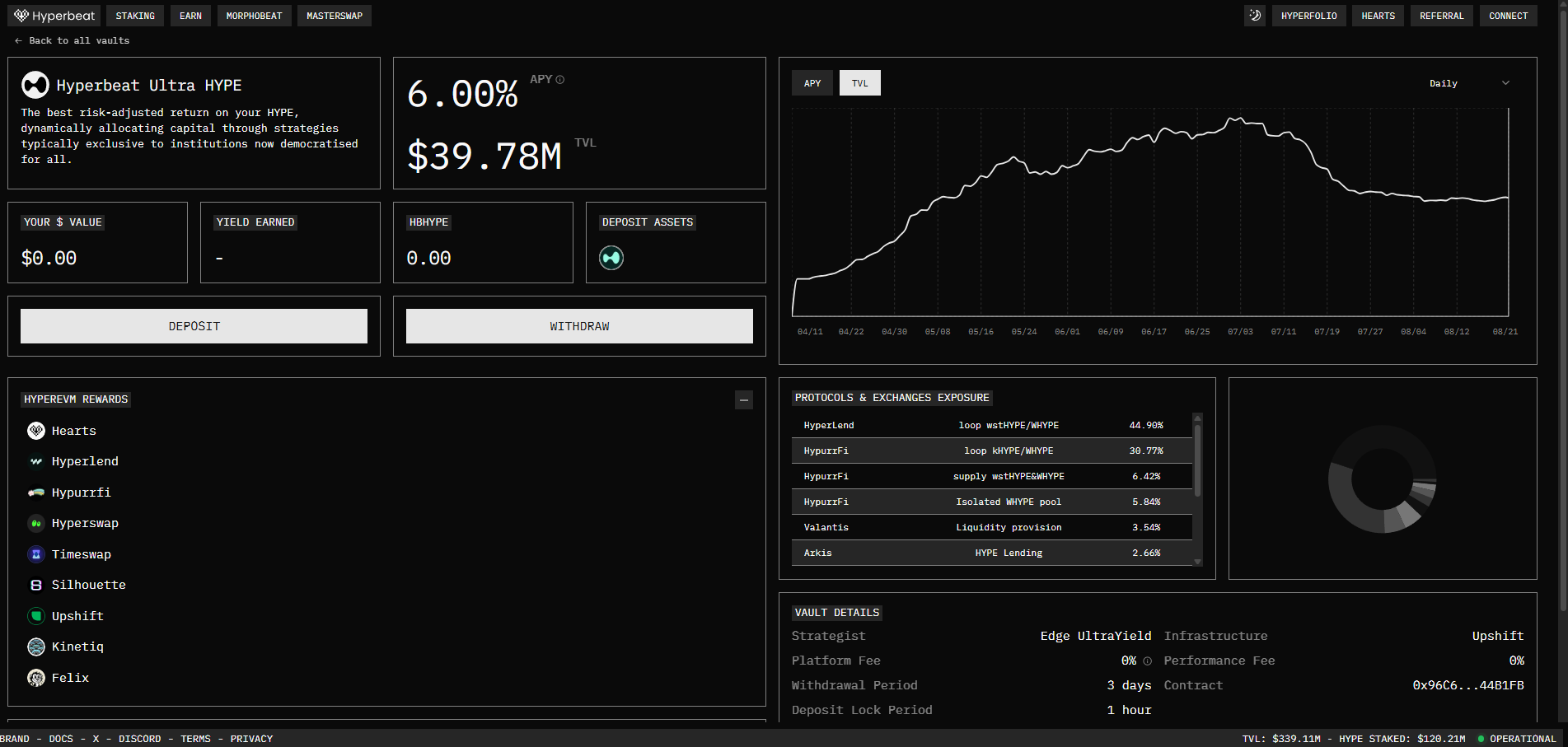Open the Morphobeat menu item
This screenshot has width=1568, height=747.
(254, 16)
